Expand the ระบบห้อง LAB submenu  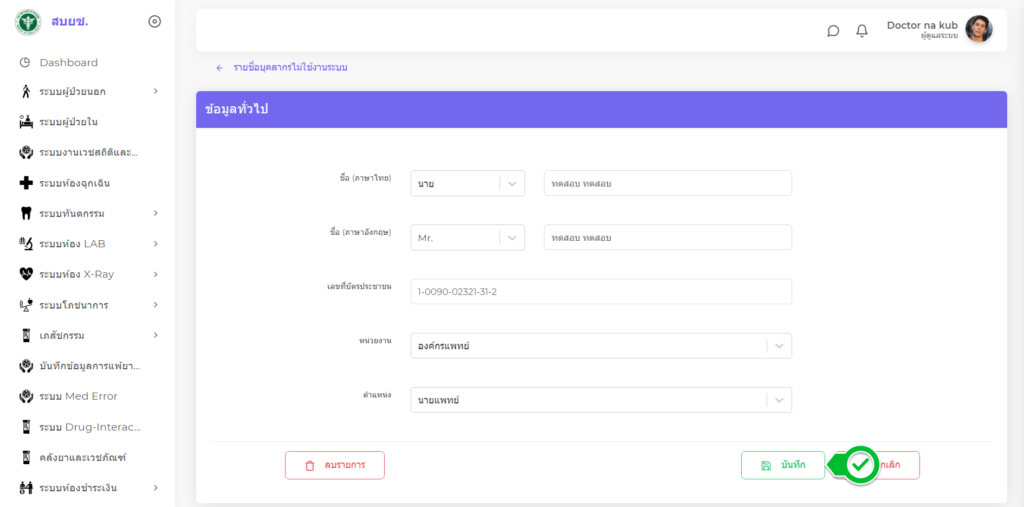coord(156,244)
